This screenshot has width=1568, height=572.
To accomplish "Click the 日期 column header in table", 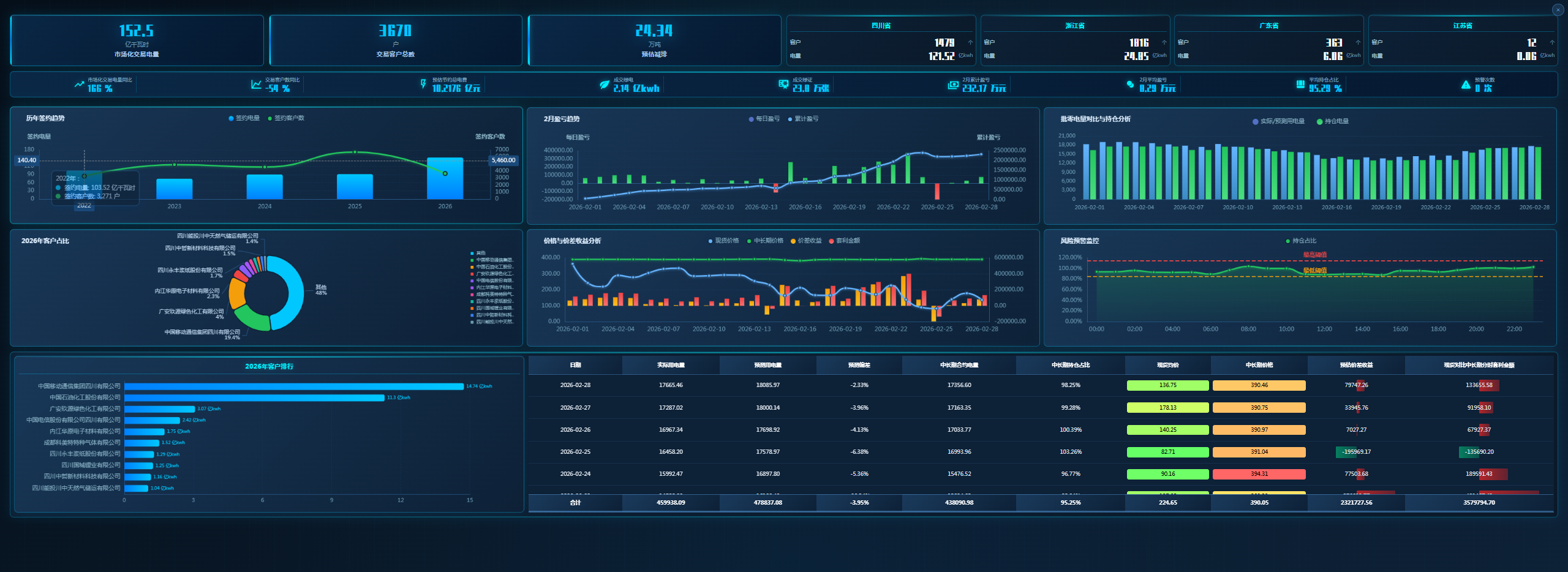I will 575,365.
